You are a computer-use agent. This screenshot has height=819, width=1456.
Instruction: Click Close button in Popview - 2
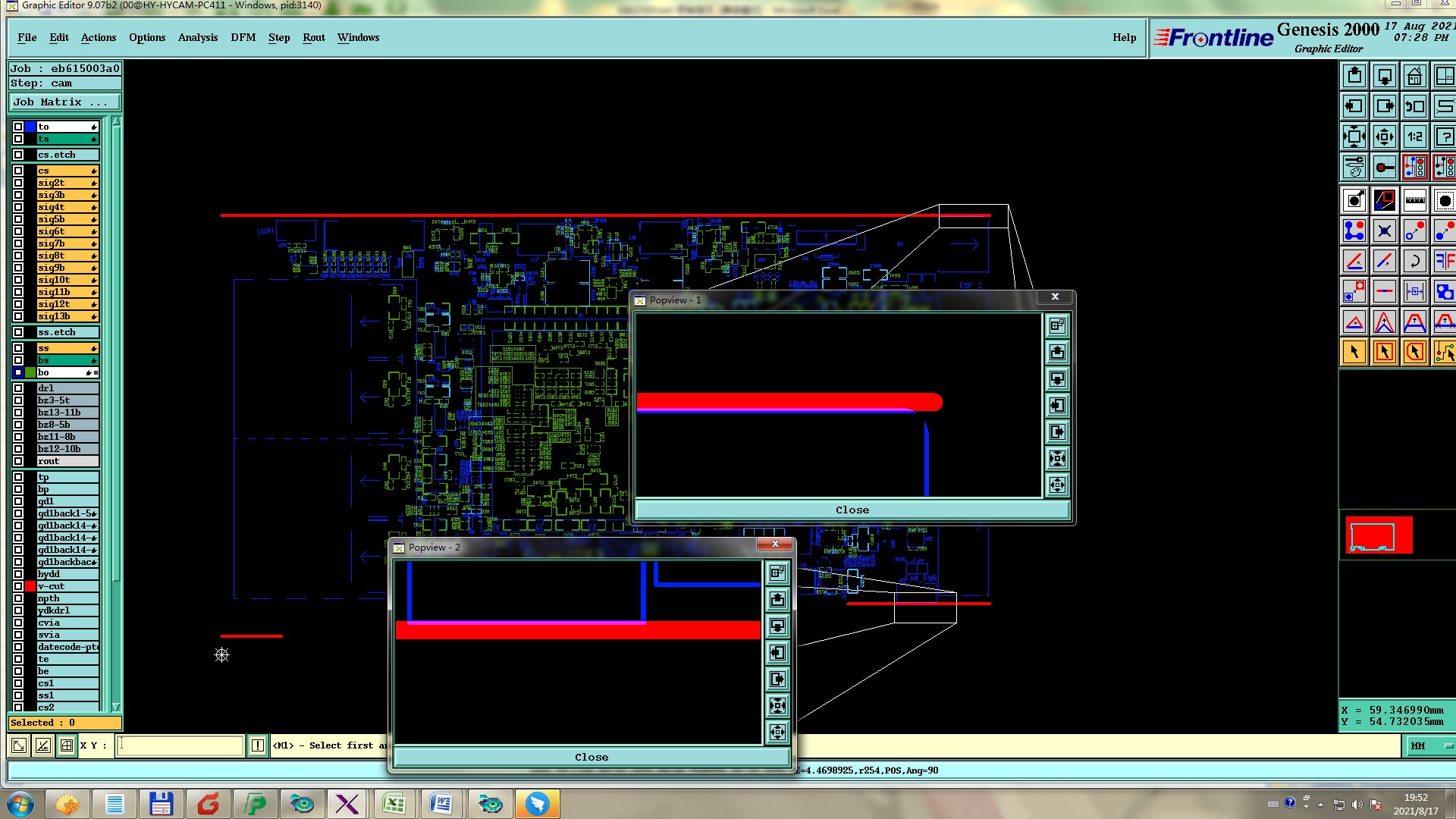point(591,757)
